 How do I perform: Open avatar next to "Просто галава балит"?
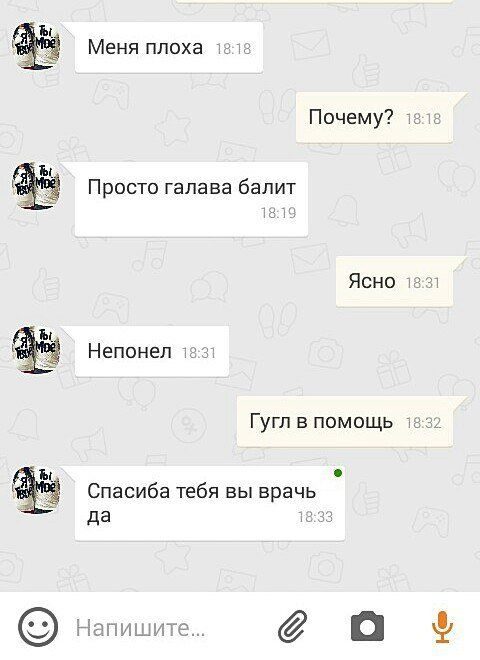(36, 186)
